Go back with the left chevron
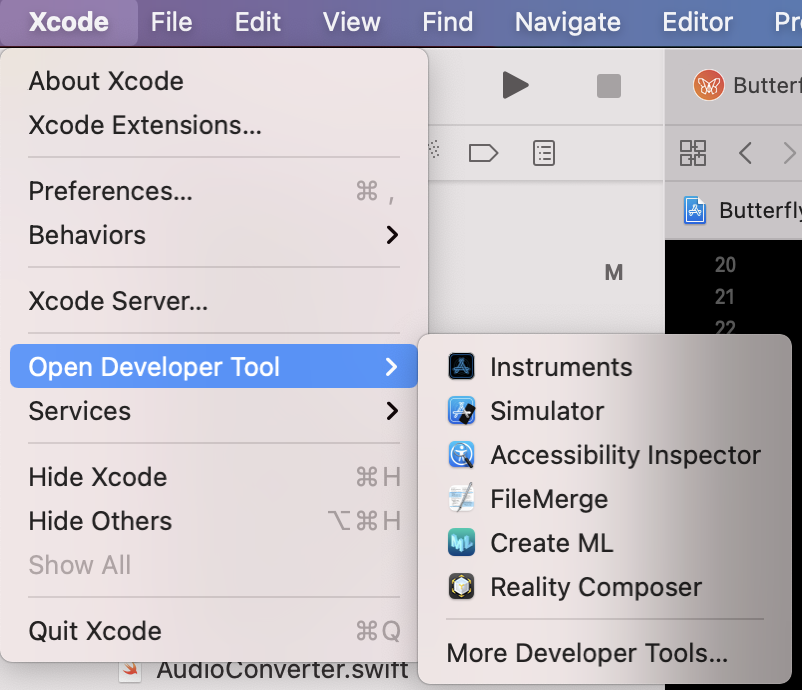 (745, 153)
